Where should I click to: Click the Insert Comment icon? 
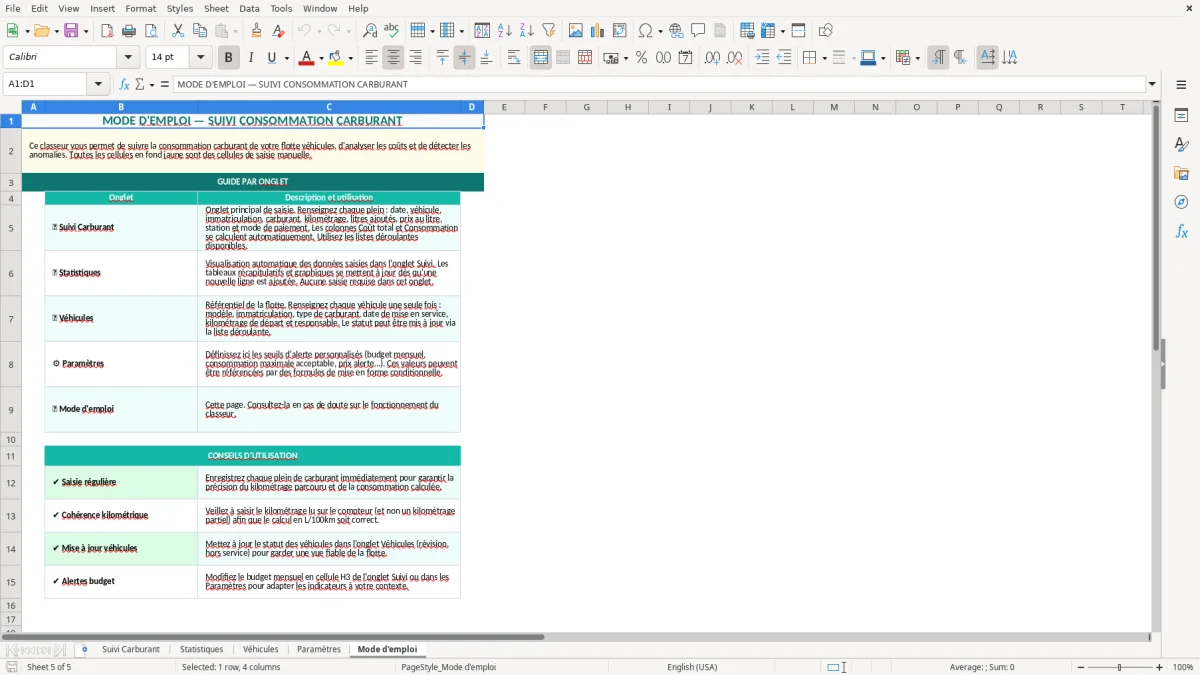(698, 31)
